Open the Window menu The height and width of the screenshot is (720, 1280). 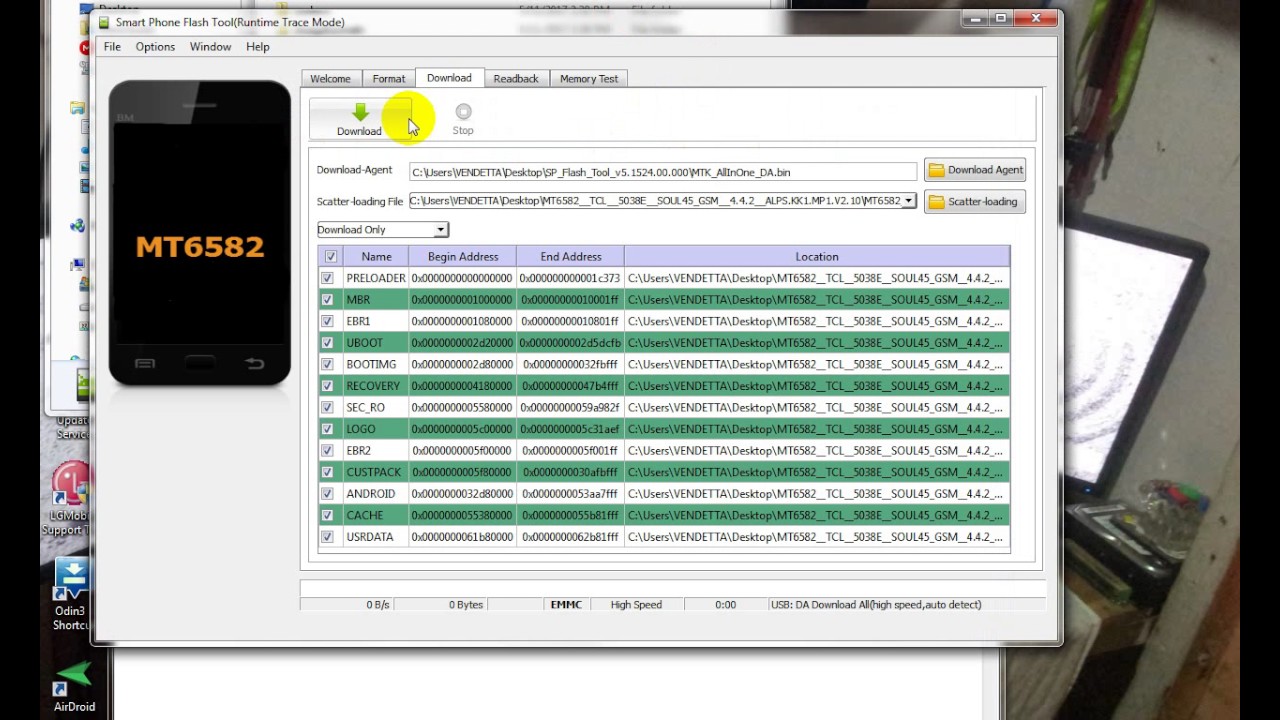(x=210, y=47)
